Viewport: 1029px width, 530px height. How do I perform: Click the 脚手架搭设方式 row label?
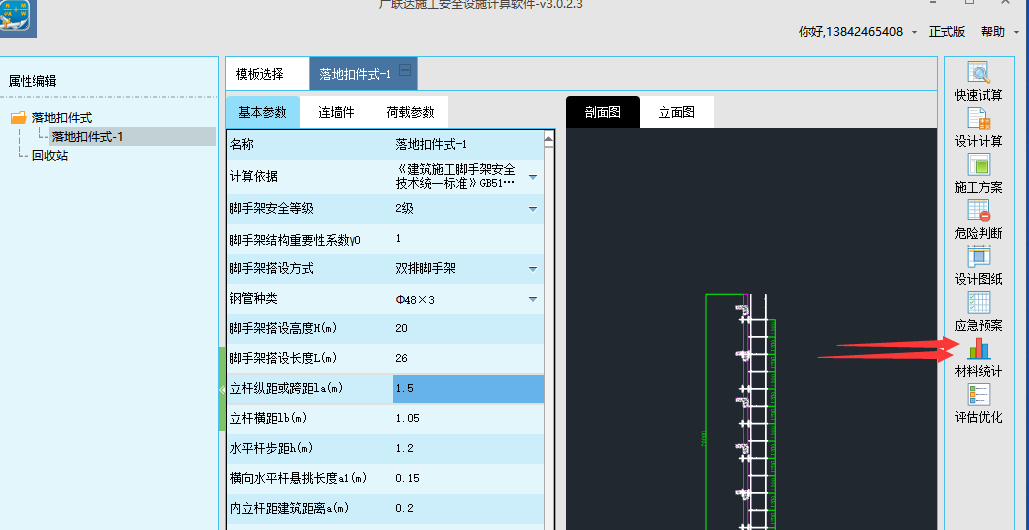[x=272, y=269]
